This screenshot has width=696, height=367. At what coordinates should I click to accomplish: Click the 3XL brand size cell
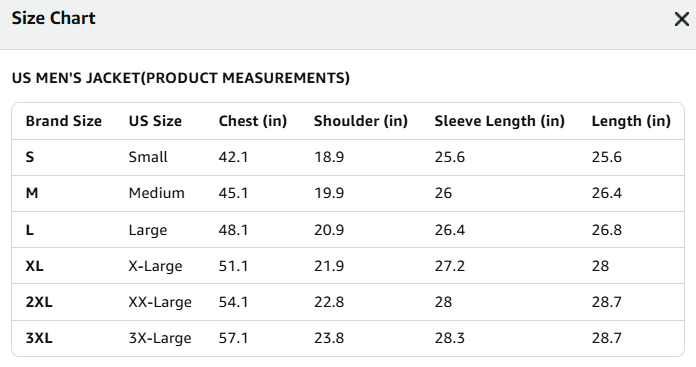pos(39,338)
